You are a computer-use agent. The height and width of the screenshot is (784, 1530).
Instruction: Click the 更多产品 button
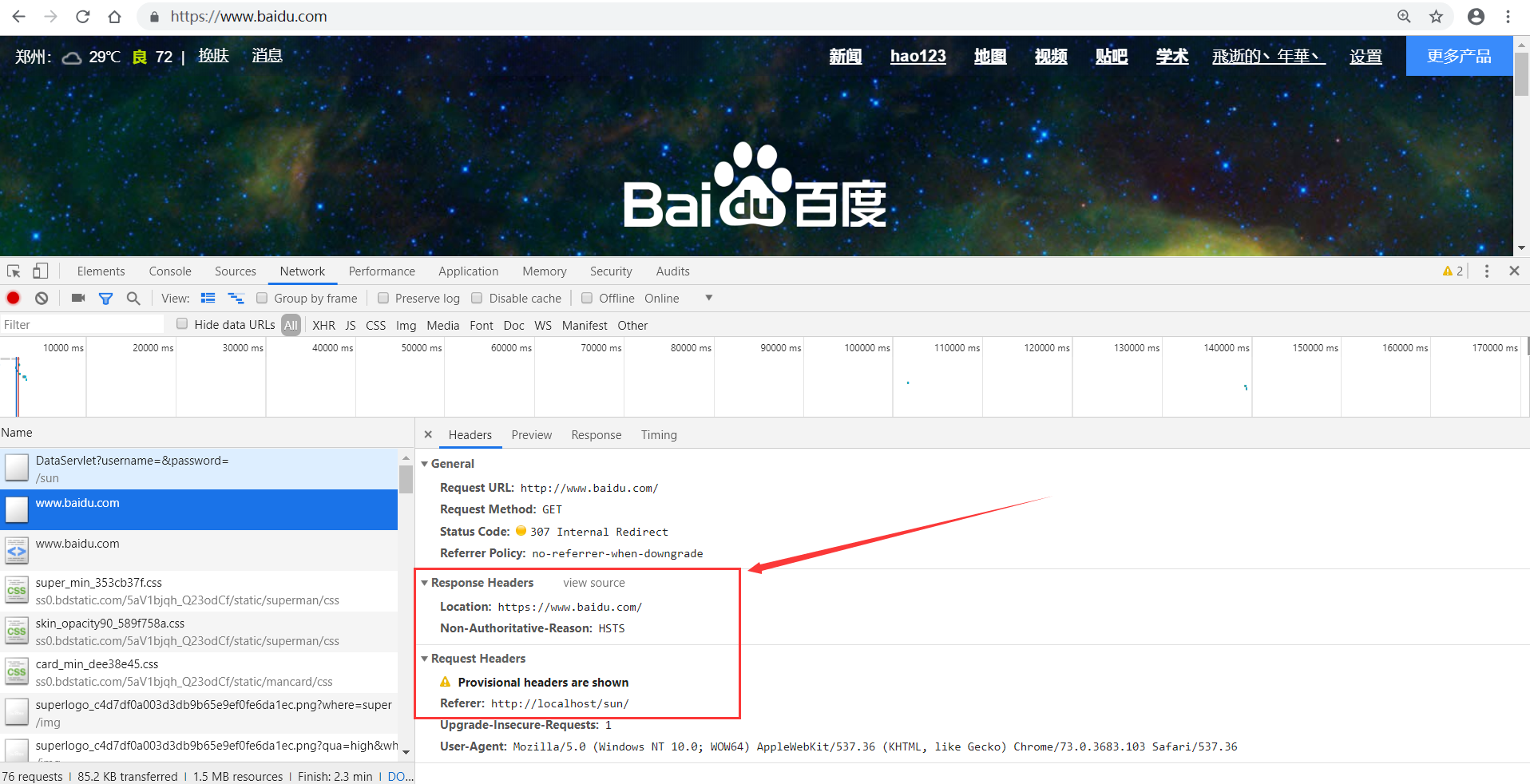point(1459,56)
